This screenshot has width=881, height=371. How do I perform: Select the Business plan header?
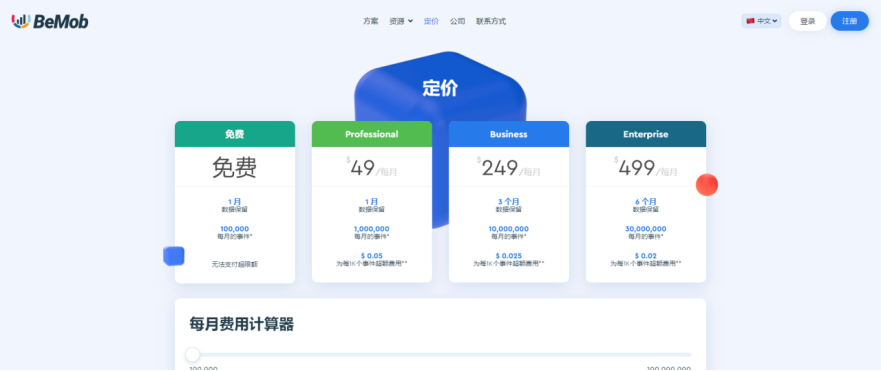click(x=509, y=134)
